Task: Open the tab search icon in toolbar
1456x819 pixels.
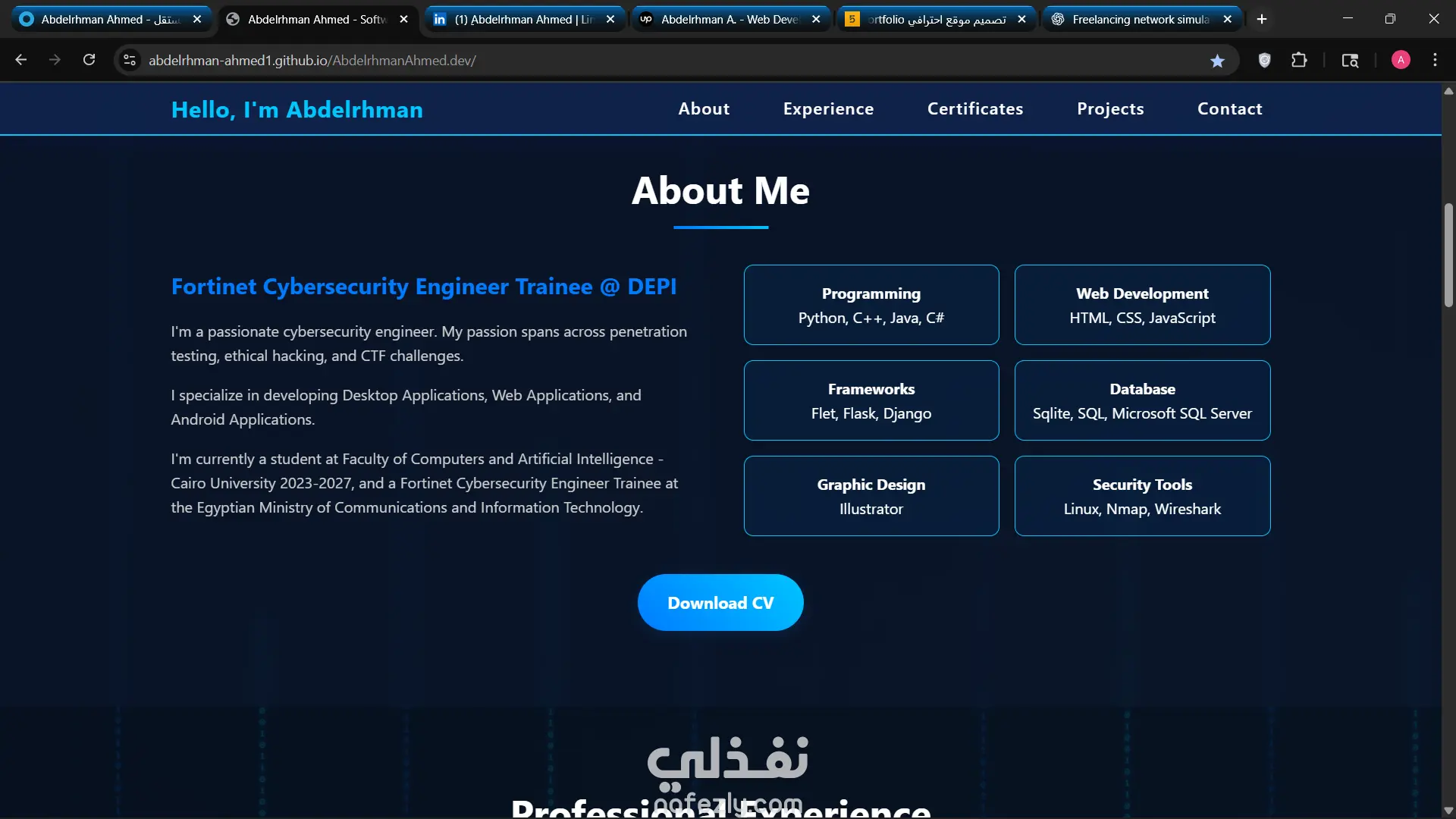Action: point(1350,61)
